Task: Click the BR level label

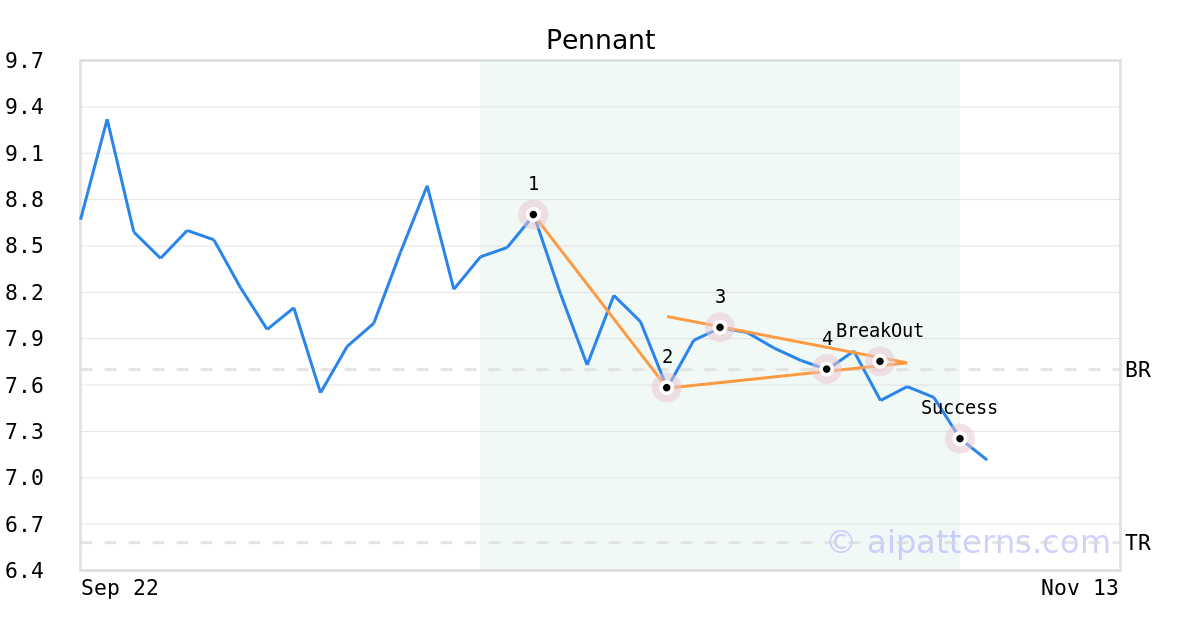Action: coord(1137,370)
